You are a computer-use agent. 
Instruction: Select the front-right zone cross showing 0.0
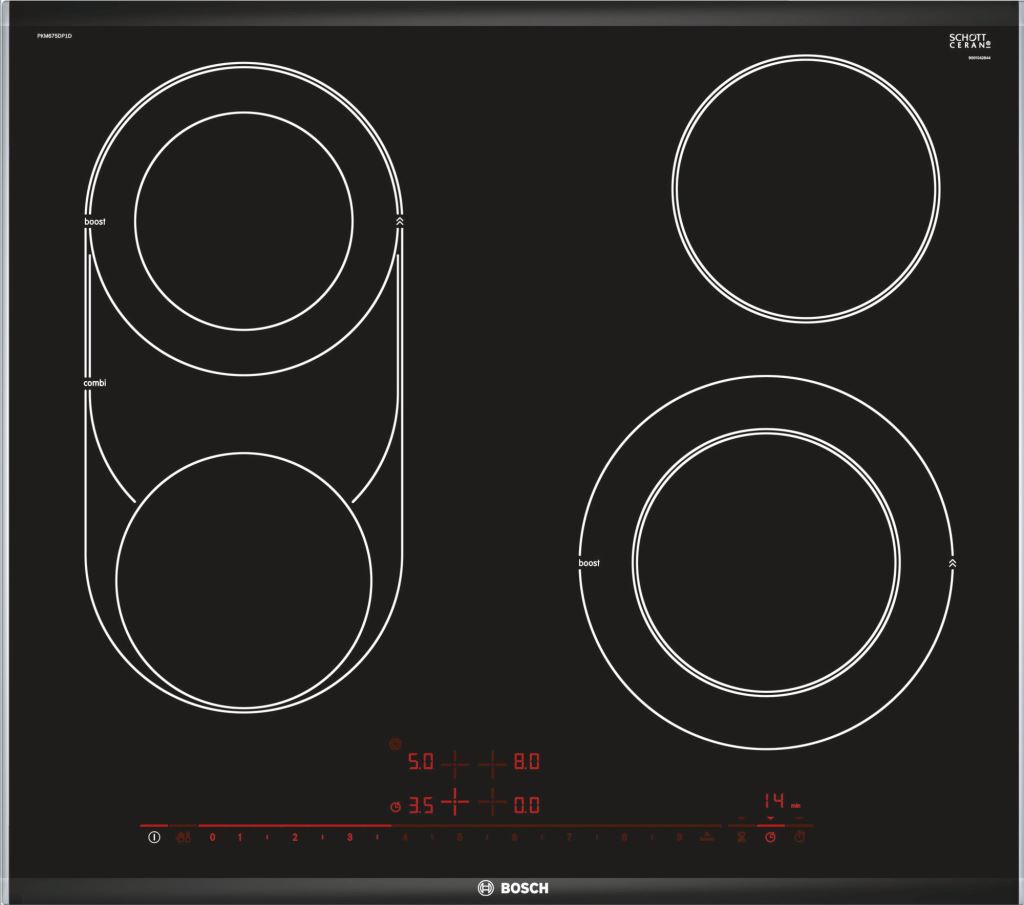(492, 803)
